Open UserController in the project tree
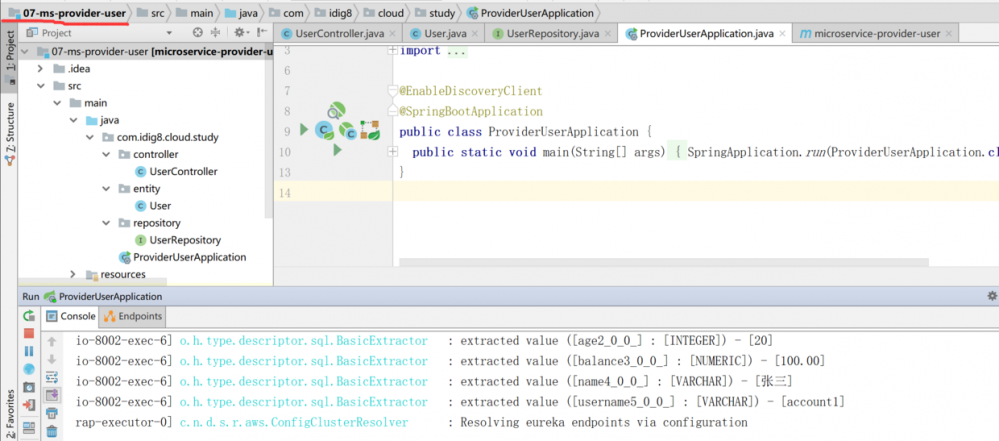Viewport: 999px width, 441px height. tap(182, 172)
